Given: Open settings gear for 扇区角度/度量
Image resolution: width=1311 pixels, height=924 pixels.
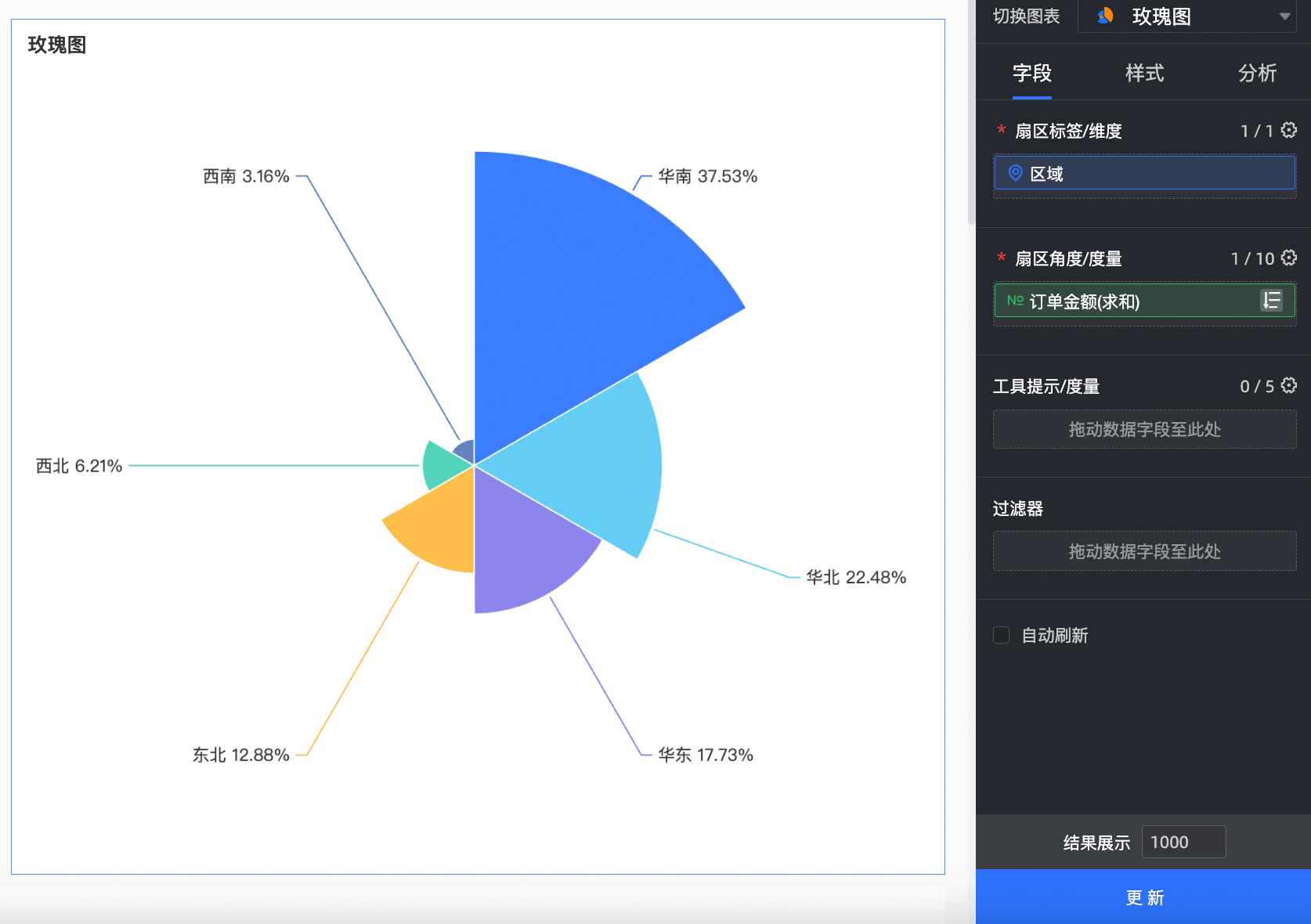Looking at the screenshot, I should pos(1289,258).
